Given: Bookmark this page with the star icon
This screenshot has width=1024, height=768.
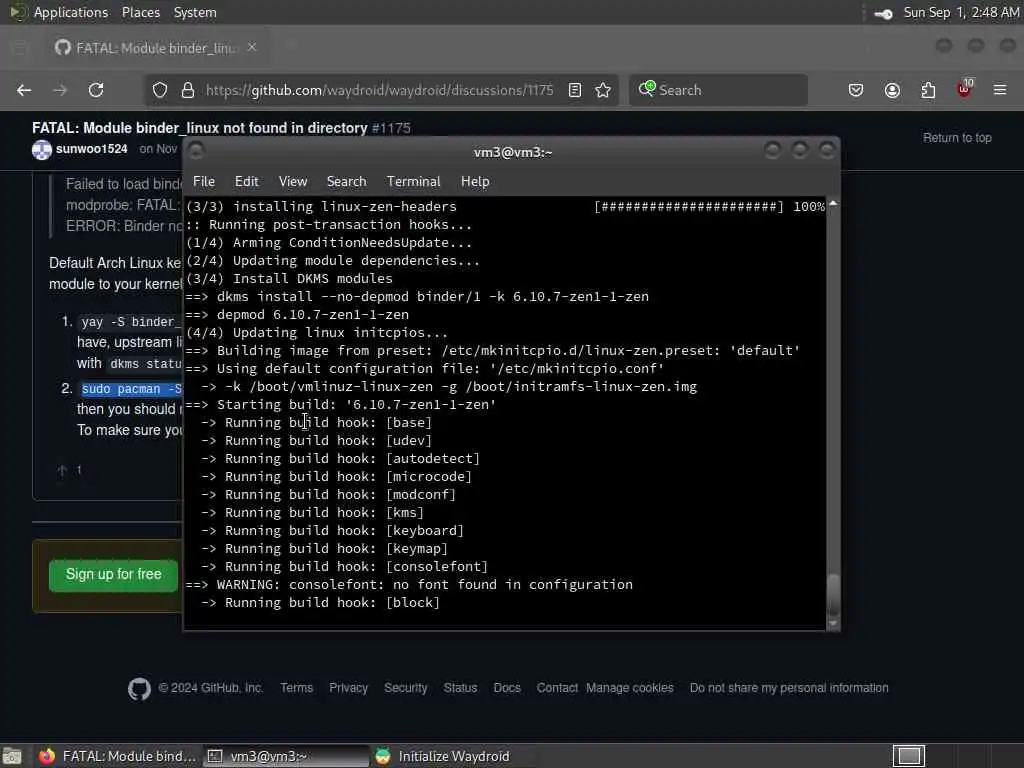Looking at the screenshot, I should (x=603, y=90).
